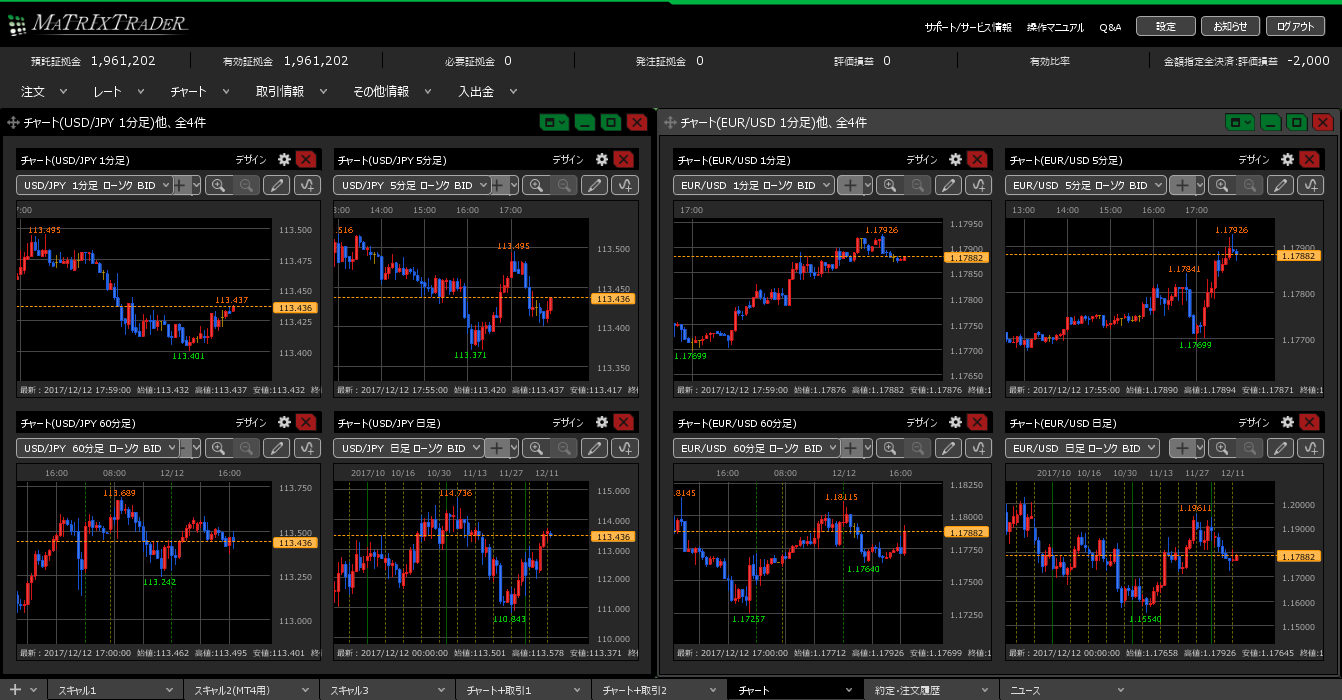Switch to the スキャル1 tab

pos(115,690)
